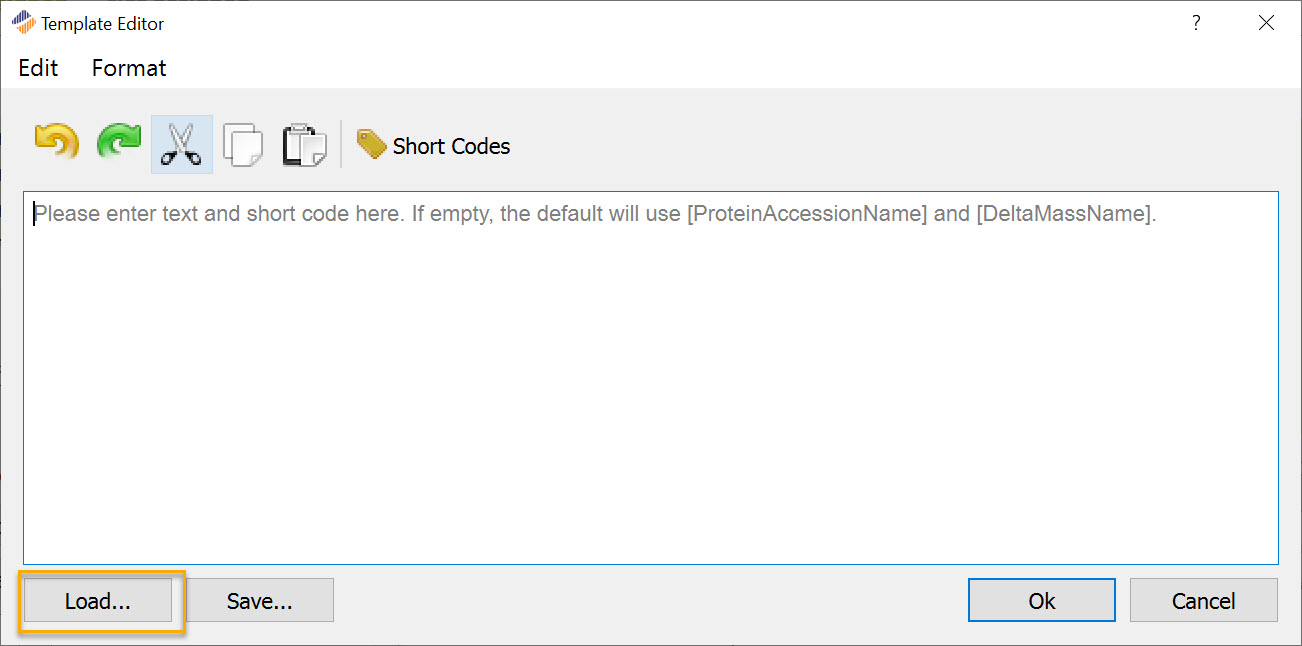Click the Short Codes text label

coord(451,146)
